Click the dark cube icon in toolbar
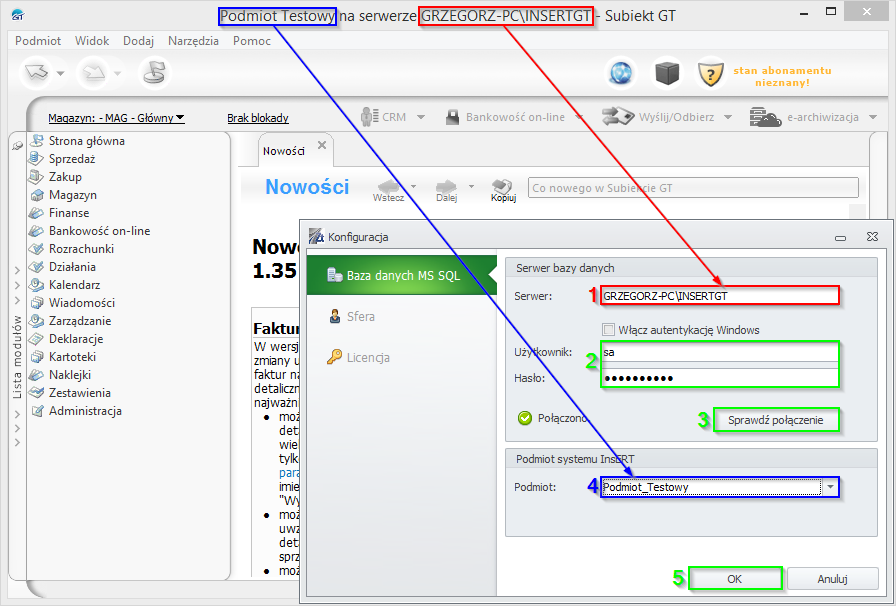This screenshot has width=896, height=606. (x=666, y=73)
